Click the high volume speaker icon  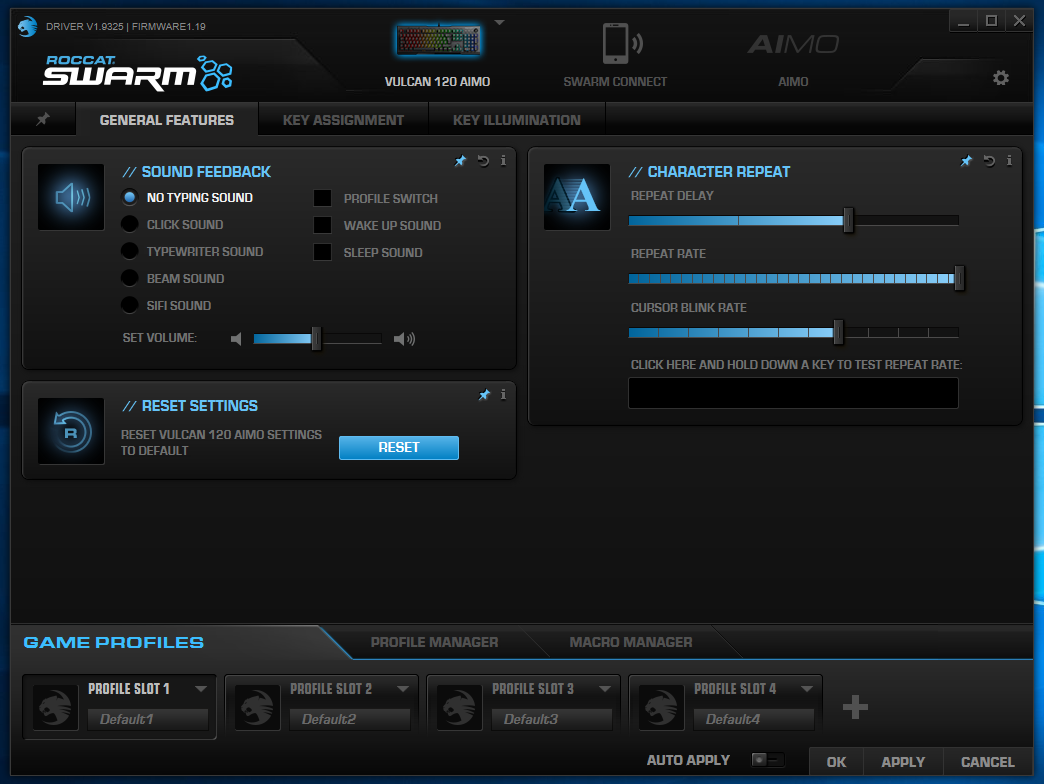pos(404,339)
